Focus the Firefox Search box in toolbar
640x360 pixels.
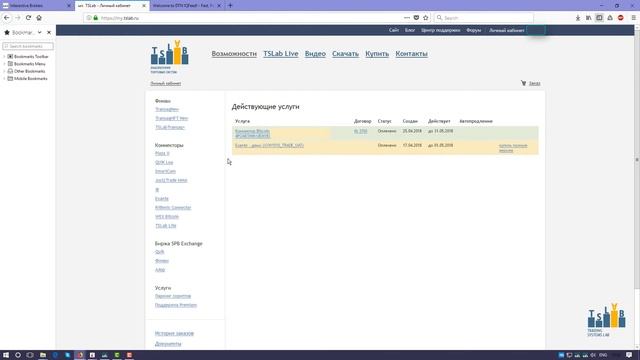pyautogui.click(x=484, y=18)
